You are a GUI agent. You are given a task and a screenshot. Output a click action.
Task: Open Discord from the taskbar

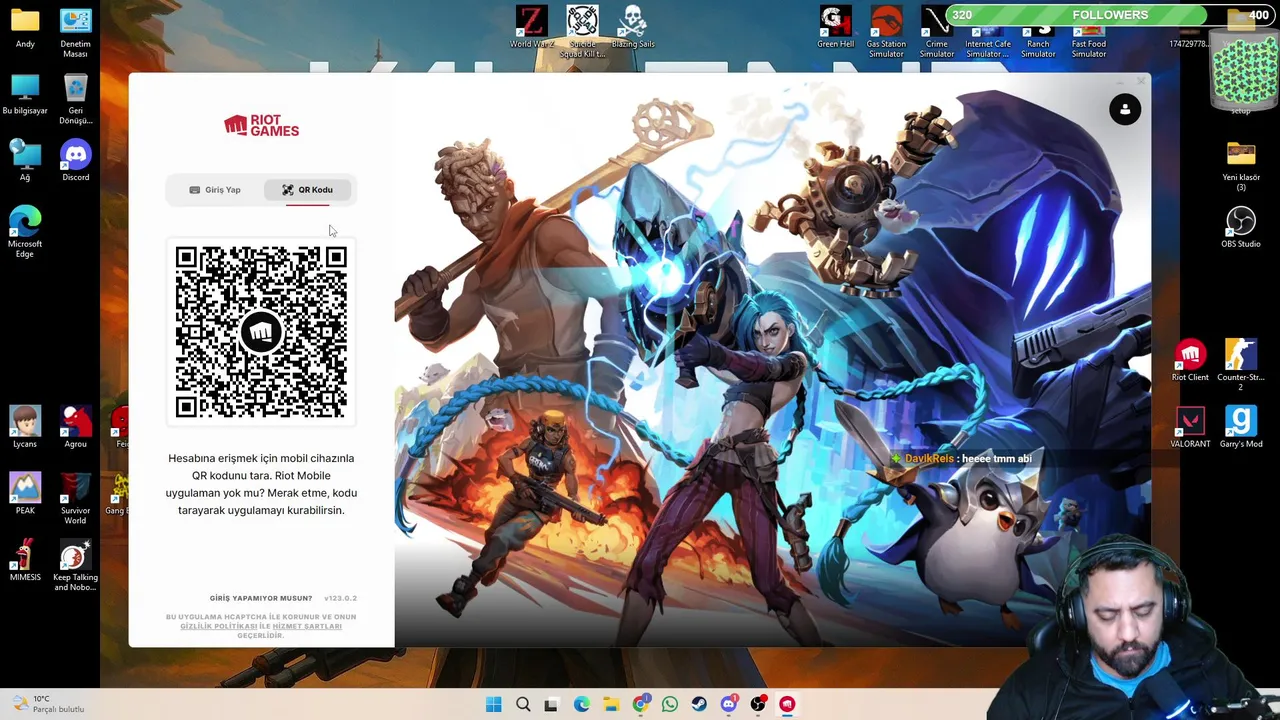(729, 704)
